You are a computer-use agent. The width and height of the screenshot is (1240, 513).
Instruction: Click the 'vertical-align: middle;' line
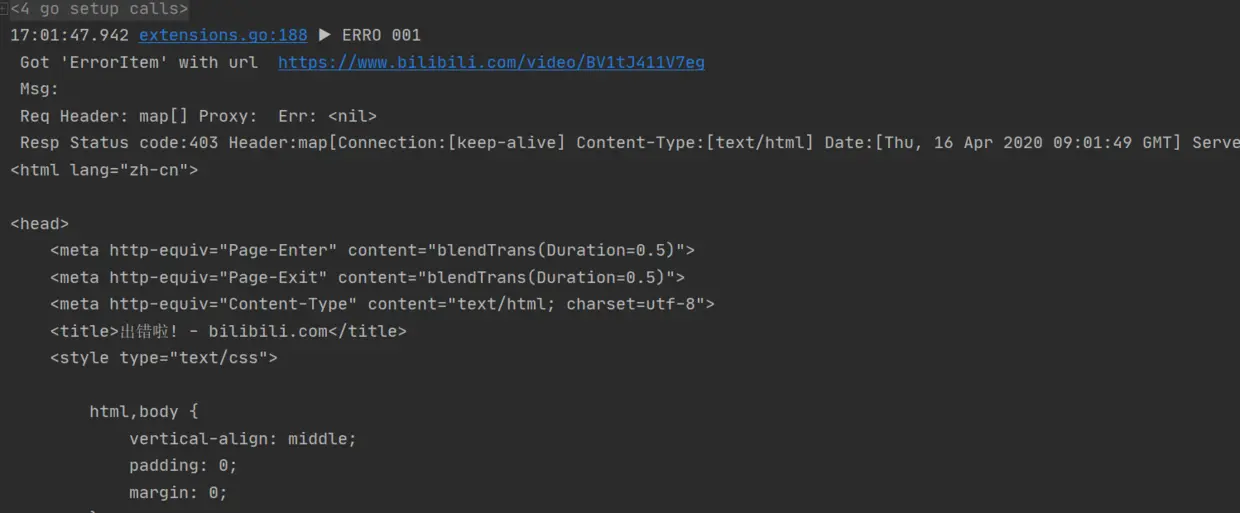[243, 438]
